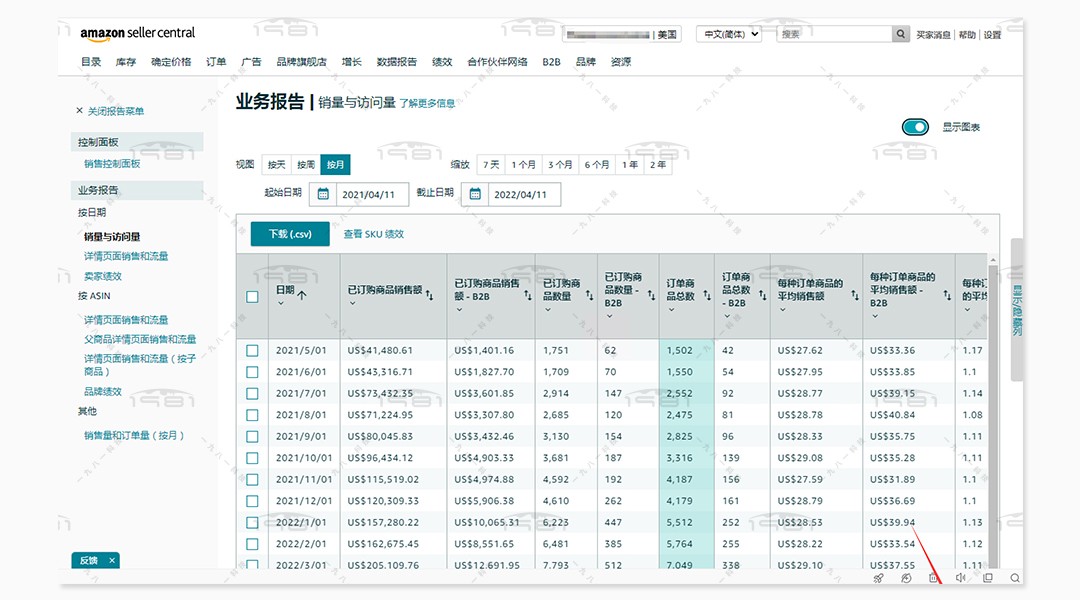Image resolution: width=1080 pixels, height=600 pixels.
Task: Check the 2021/10/01 row checkbox
Action: (252, 458)
